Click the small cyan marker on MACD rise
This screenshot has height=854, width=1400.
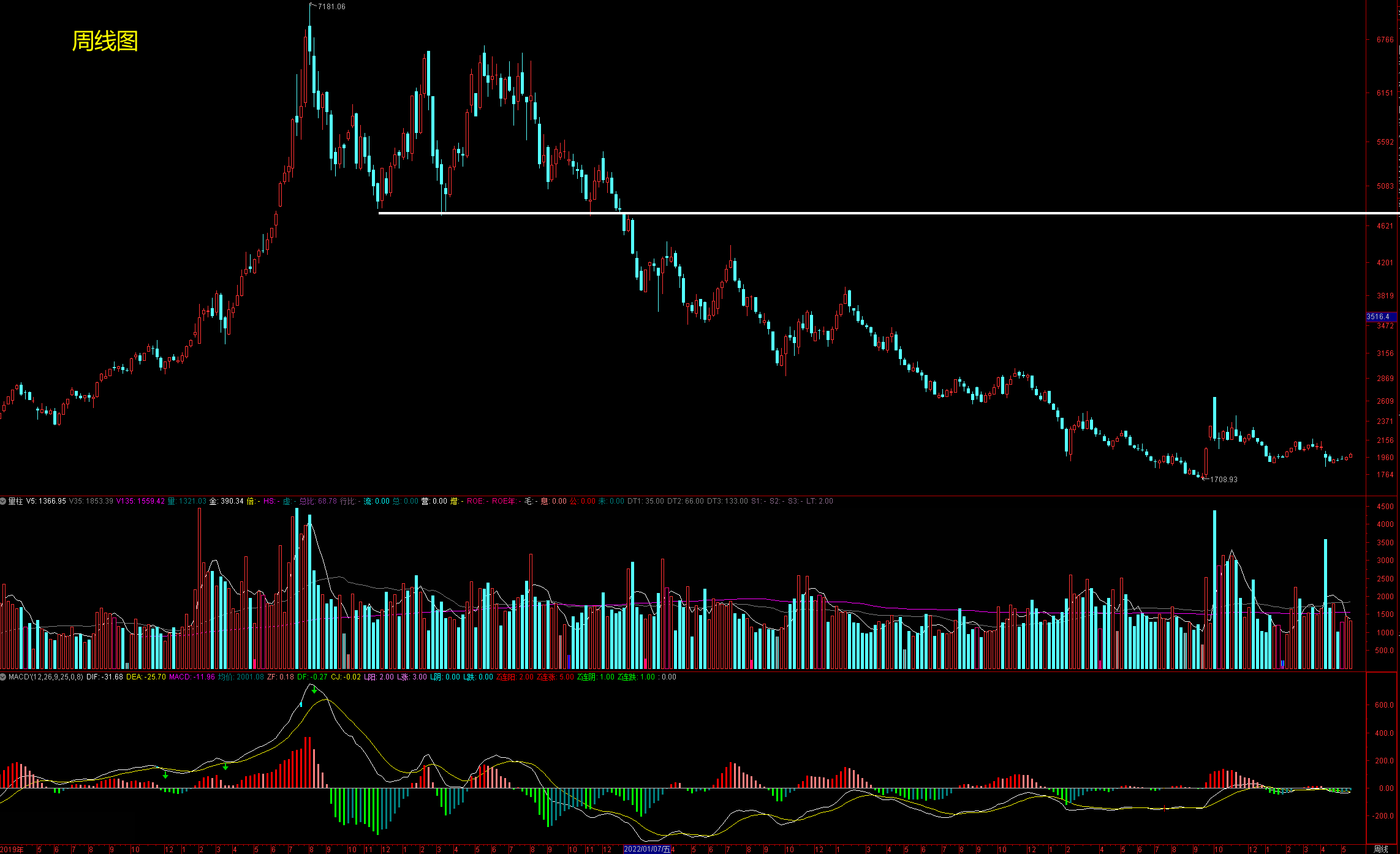tap(301, 705)
